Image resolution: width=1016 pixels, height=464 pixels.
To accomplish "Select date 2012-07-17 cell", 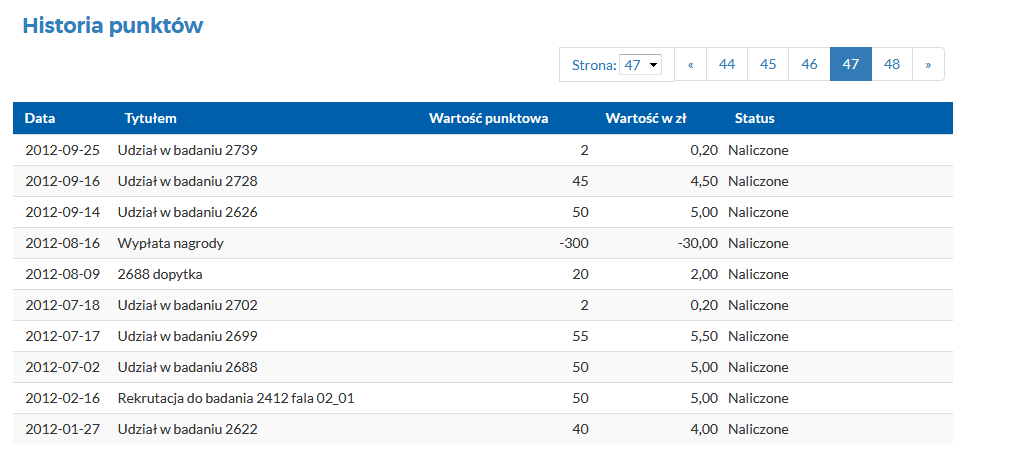I will (63, 336).
